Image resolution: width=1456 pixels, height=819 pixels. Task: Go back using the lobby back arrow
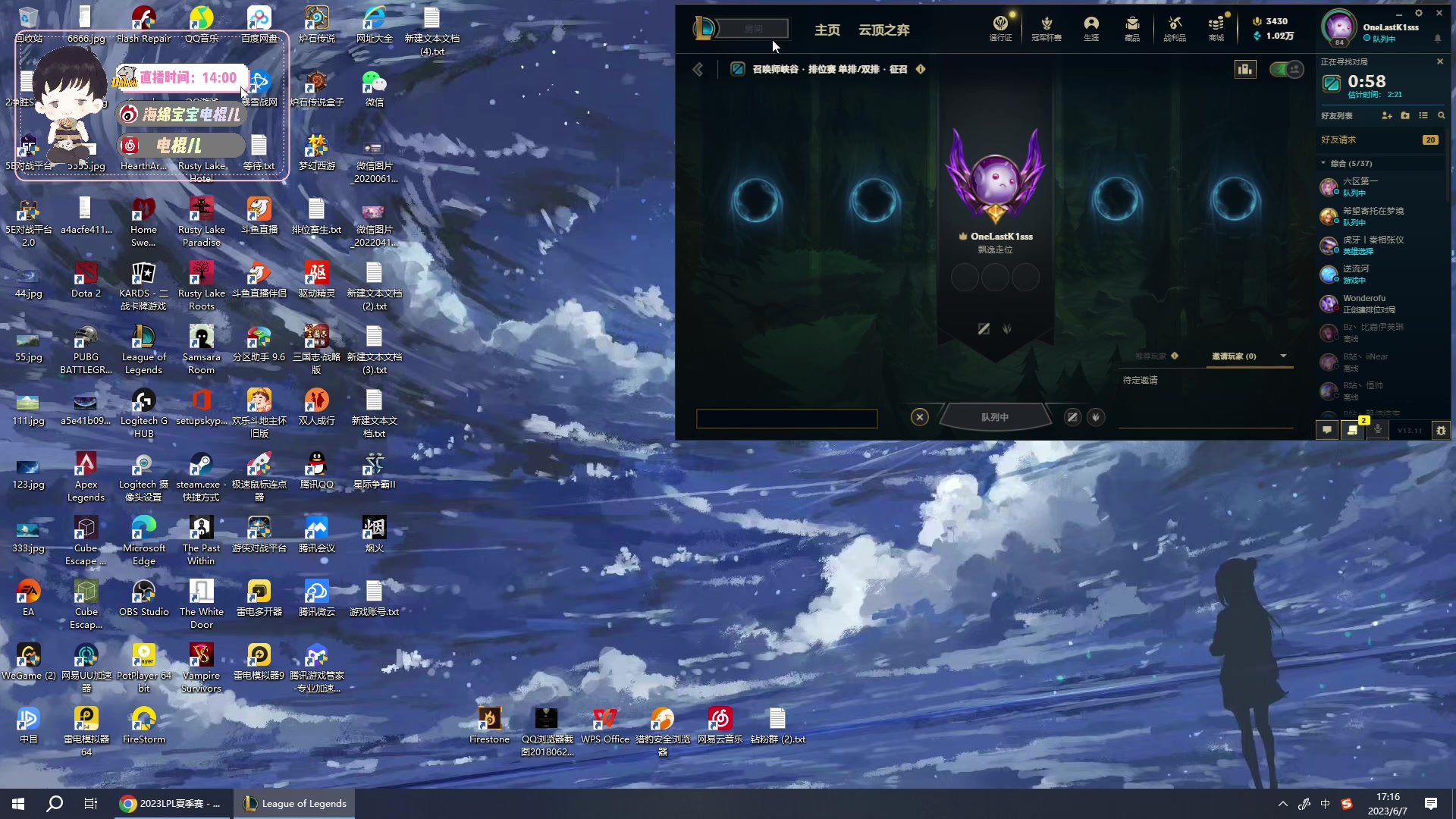click(698, 70)
